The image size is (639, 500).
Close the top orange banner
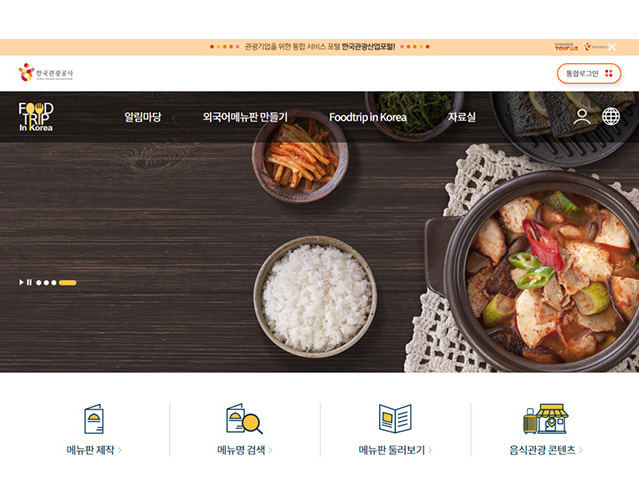point(612,47)
